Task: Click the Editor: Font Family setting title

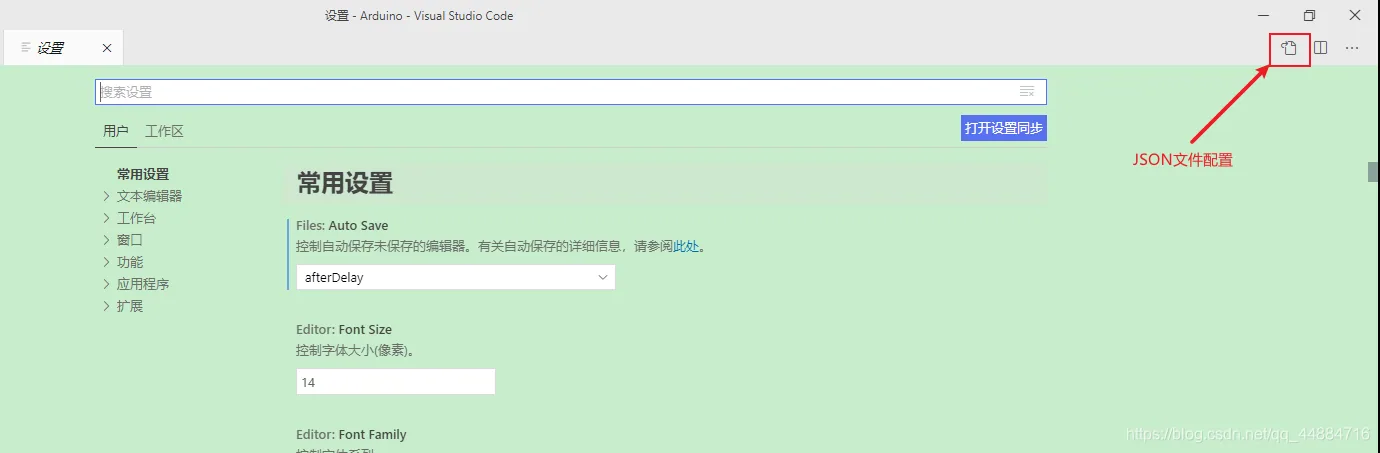Action: pyautogui.click(x=351, y=435)
